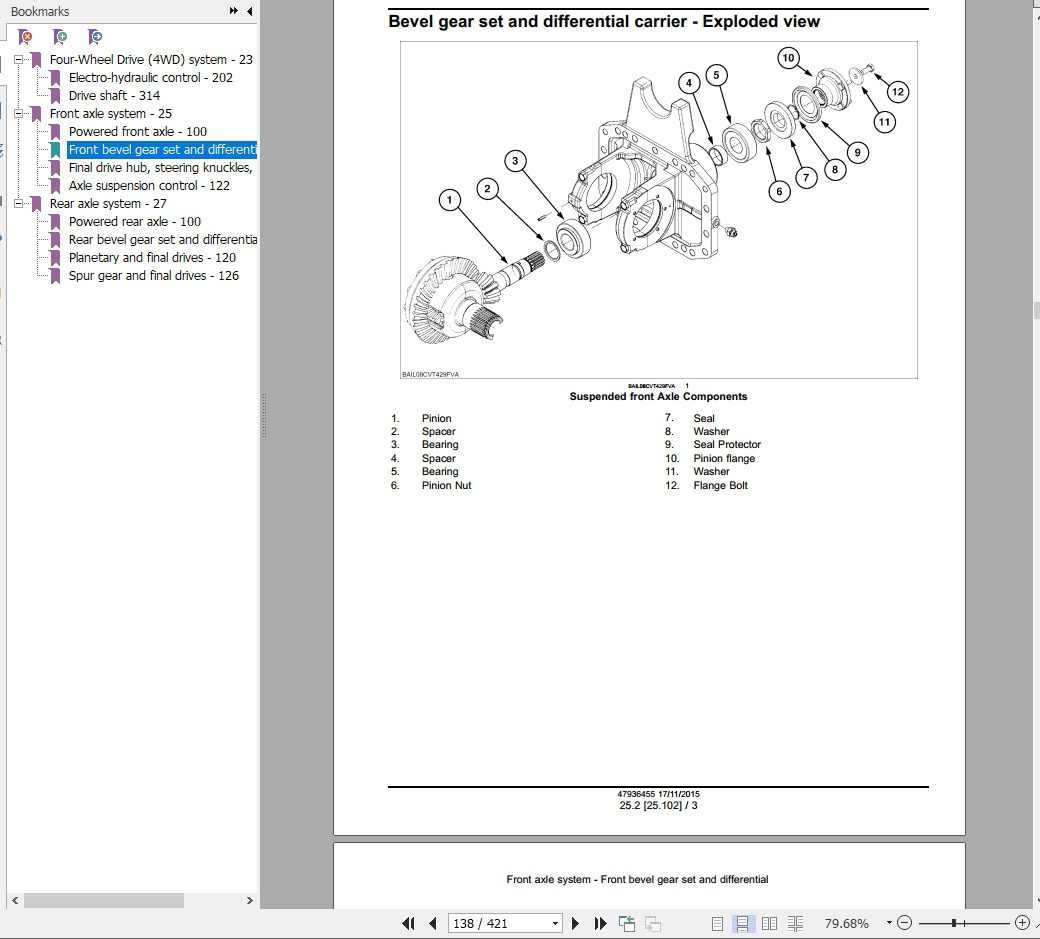Click the bookmark icon beside Planetary and final drives
1040x939 pixels.
56,257
